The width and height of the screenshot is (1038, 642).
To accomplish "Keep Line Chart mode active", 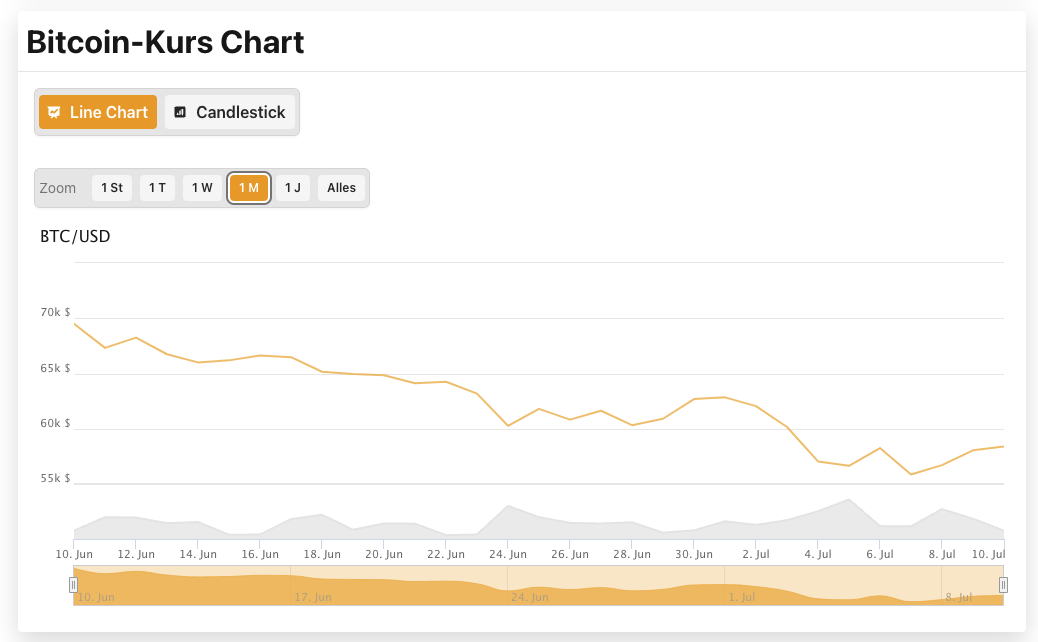I will pos(97,112).
